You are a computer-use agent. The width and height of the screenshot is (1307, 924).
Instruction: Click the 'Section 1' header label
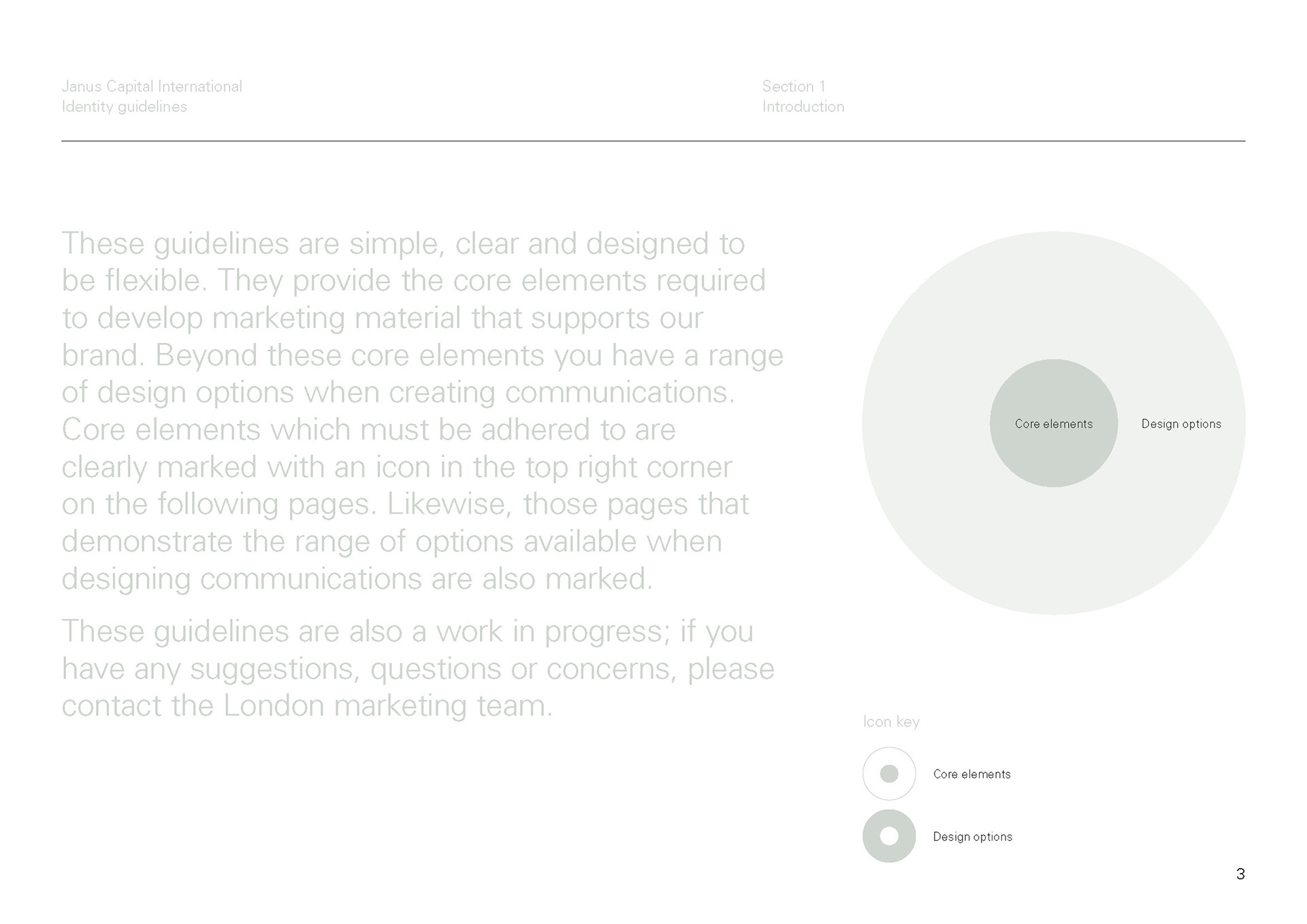click(794, 86)
